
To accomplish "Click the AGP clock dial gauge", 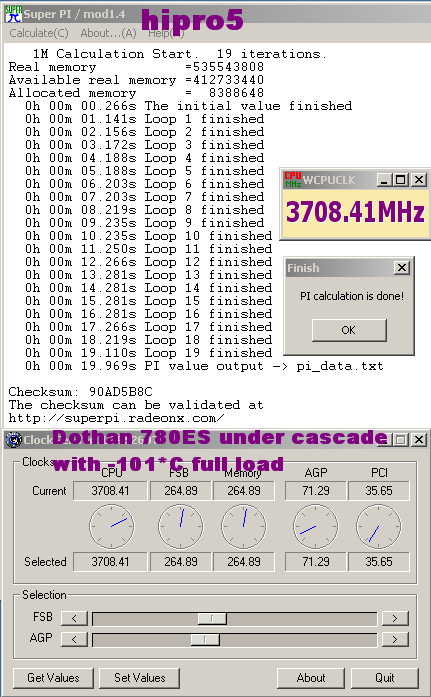I will click(315, 526).
